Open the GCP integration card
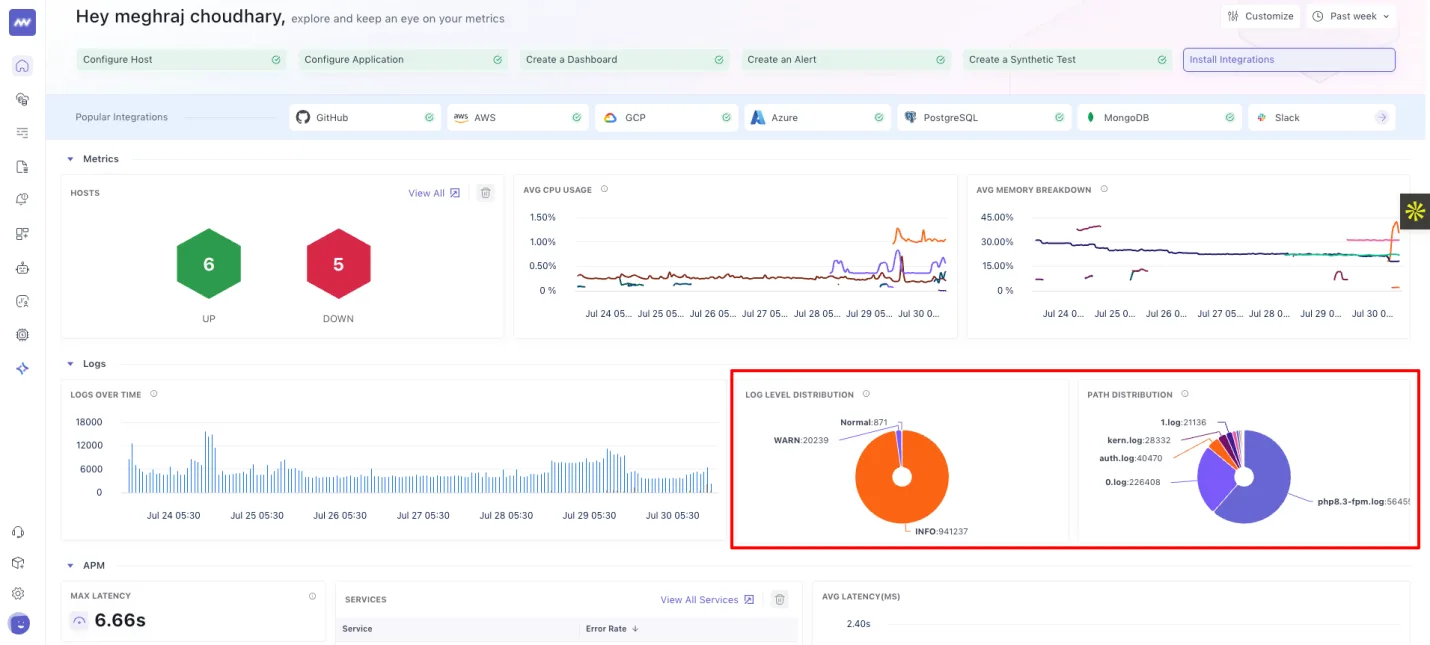The image size is (1430, 645). click(666, 117)
